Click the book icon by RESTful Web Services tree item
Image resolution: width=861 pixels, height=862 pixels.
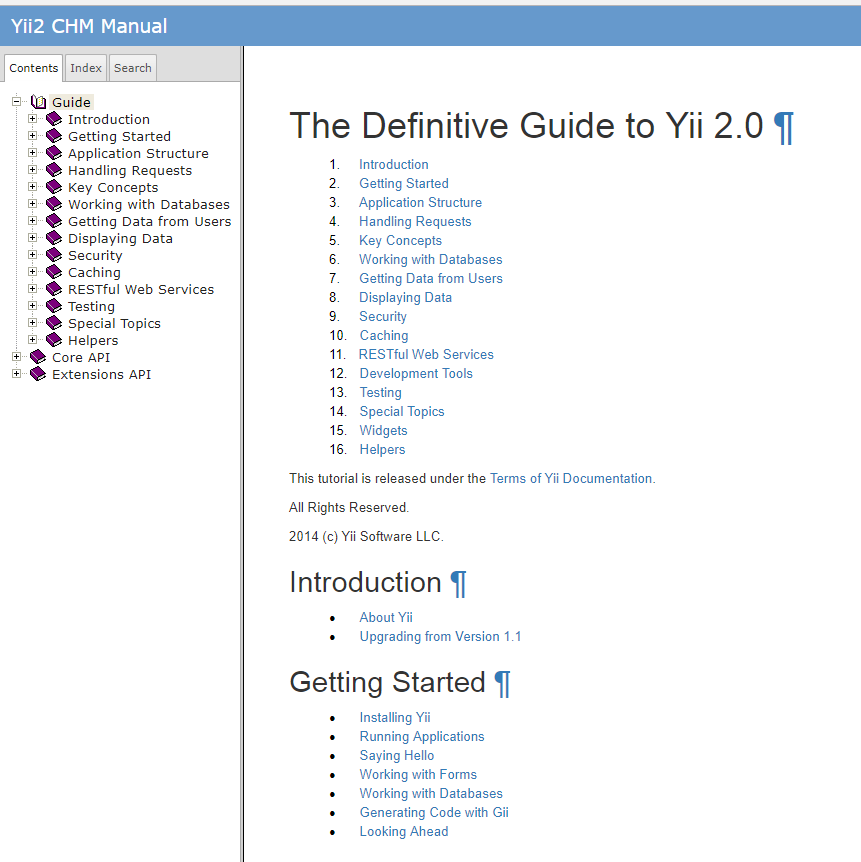coord(54,289)
